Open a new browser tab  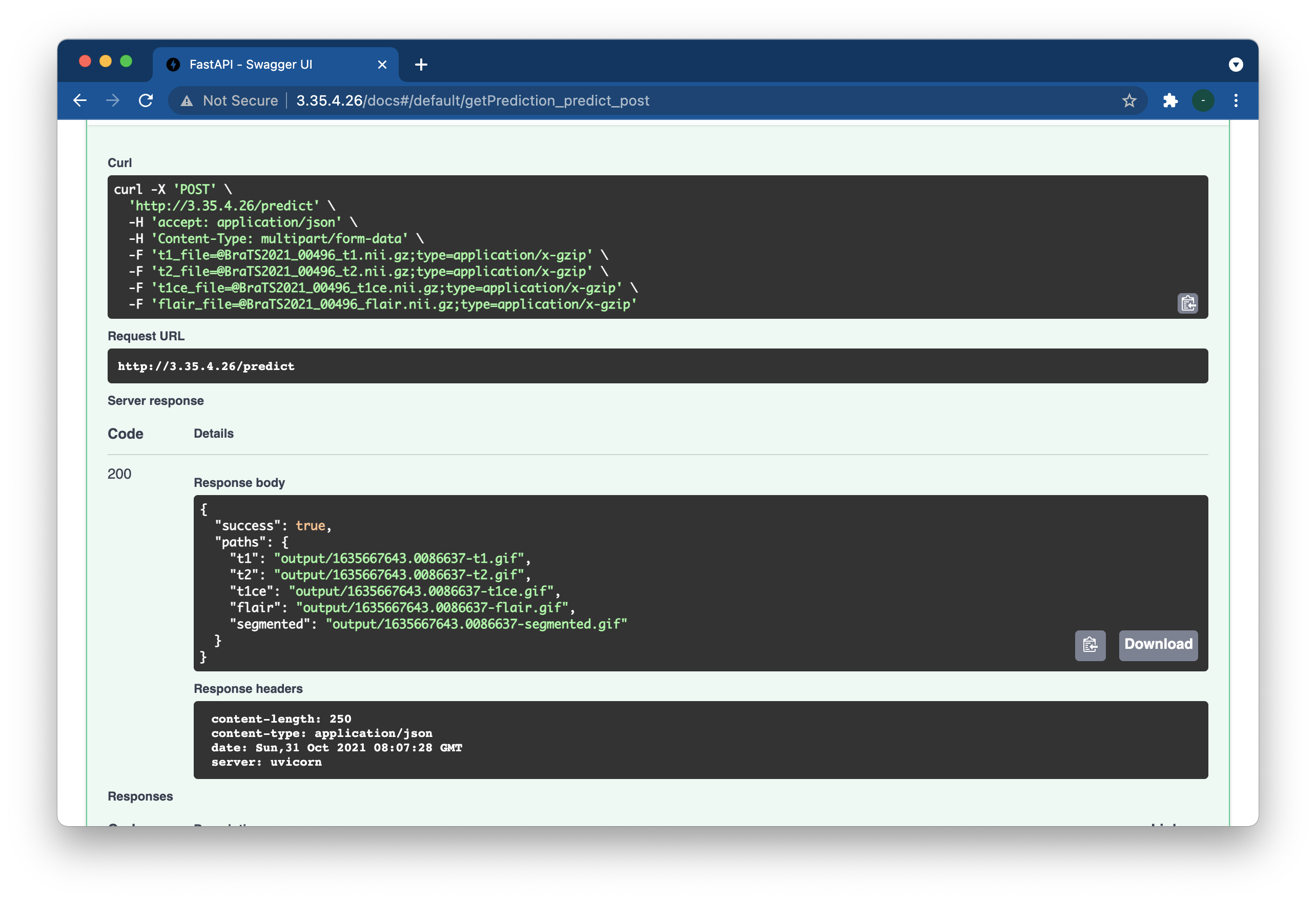click(x=421, y=65)
